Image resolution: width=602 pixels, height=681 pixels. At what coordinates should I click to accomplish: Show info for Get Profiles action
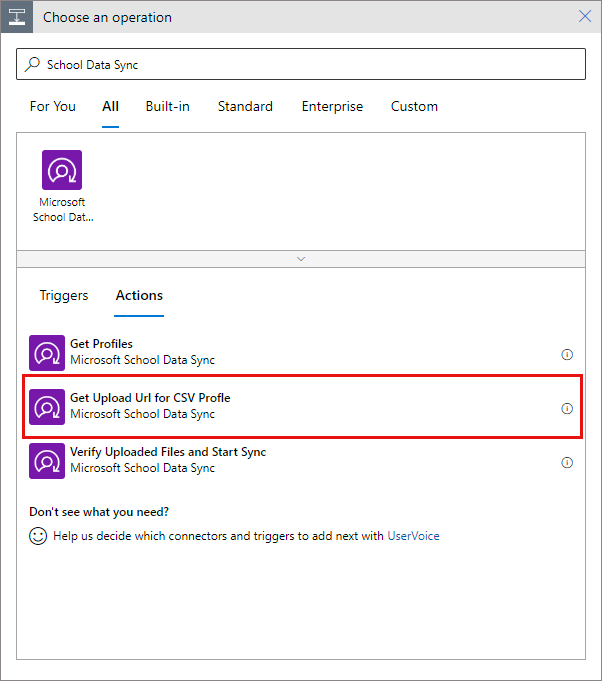(567, 354)
